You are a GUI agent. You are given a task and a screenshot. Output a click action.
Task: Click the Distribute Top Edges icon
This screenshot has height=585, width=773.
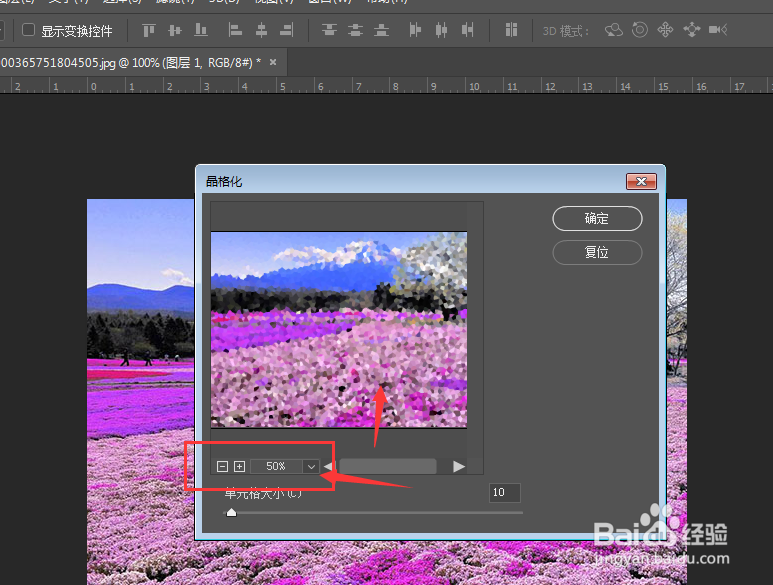[329, 31]
